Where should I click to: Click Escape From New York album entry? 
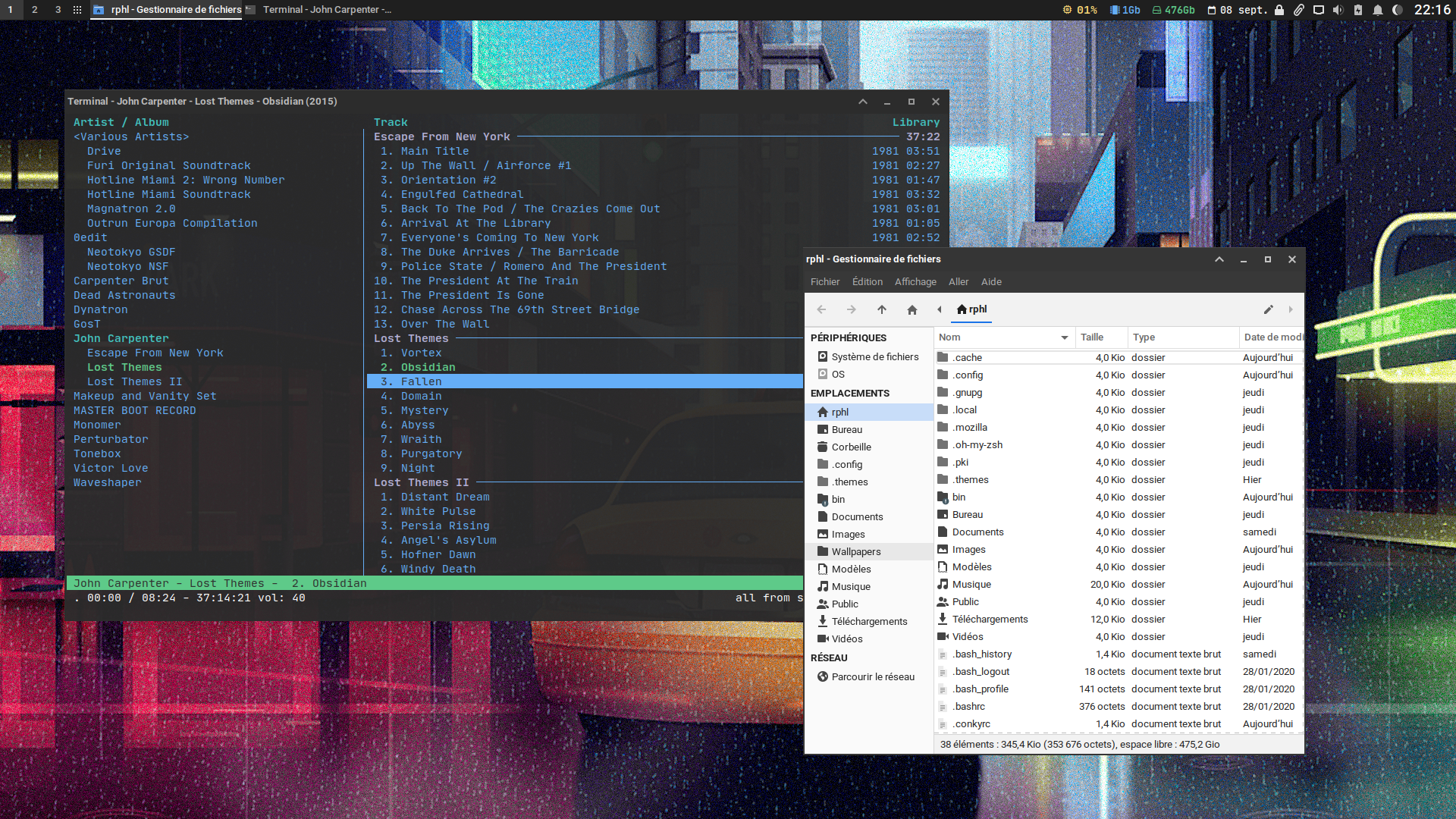pos(155,352)
